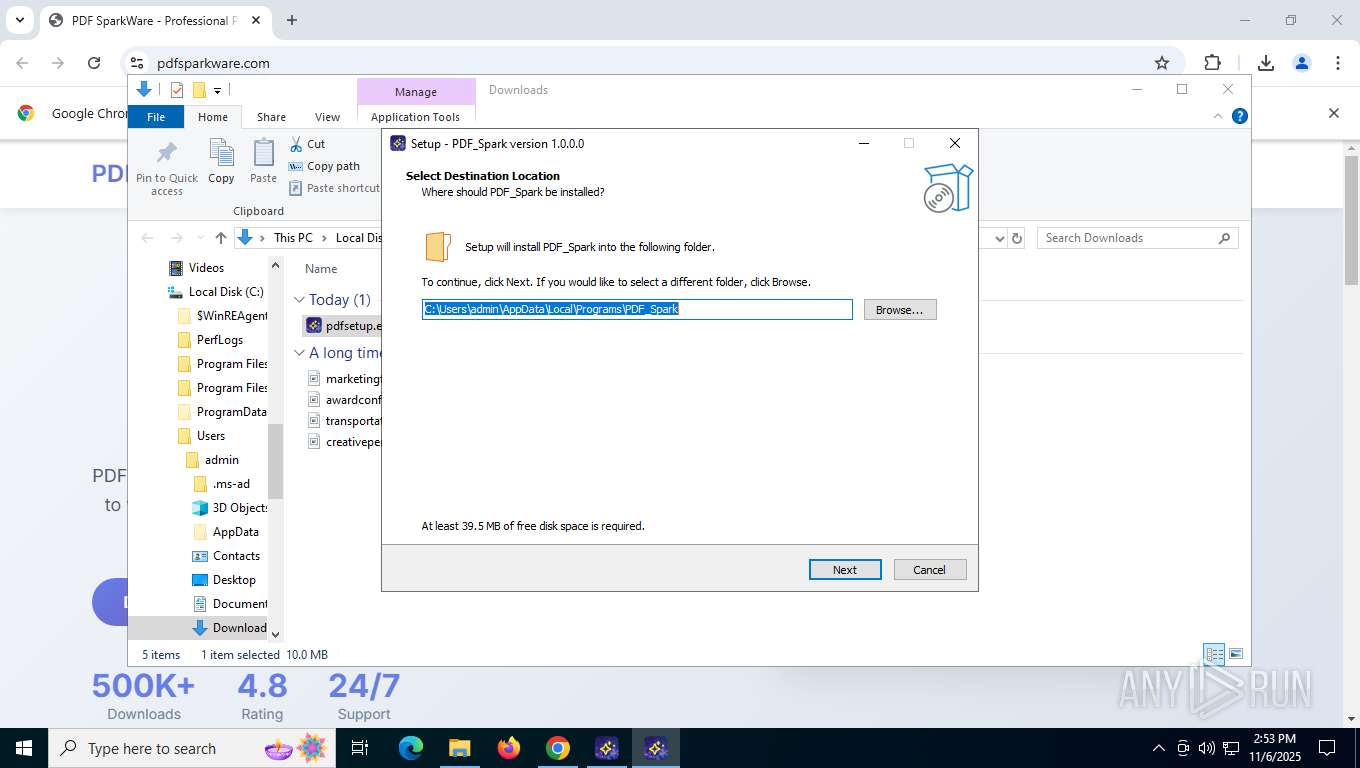
Task: Open Chrome tab search dropdown
Action: [19, 20]
